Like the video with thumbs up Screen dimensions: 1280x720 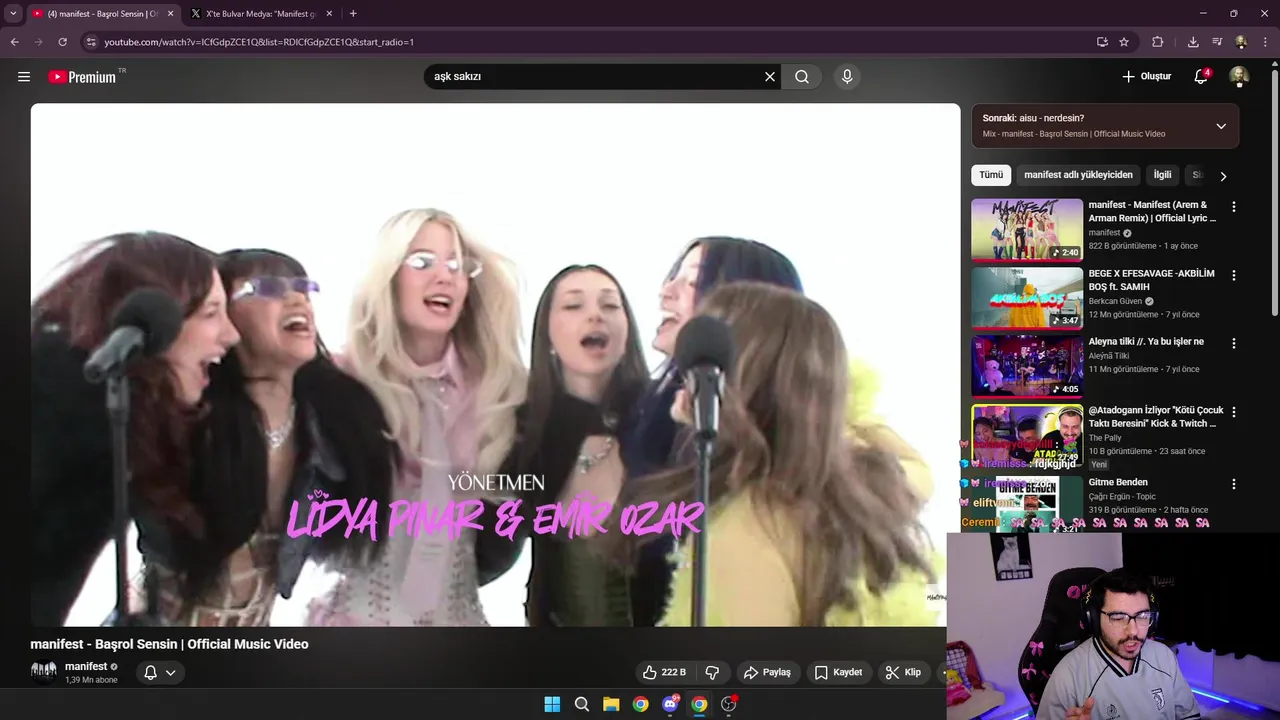pyautogui.click(x=665, y=673)
